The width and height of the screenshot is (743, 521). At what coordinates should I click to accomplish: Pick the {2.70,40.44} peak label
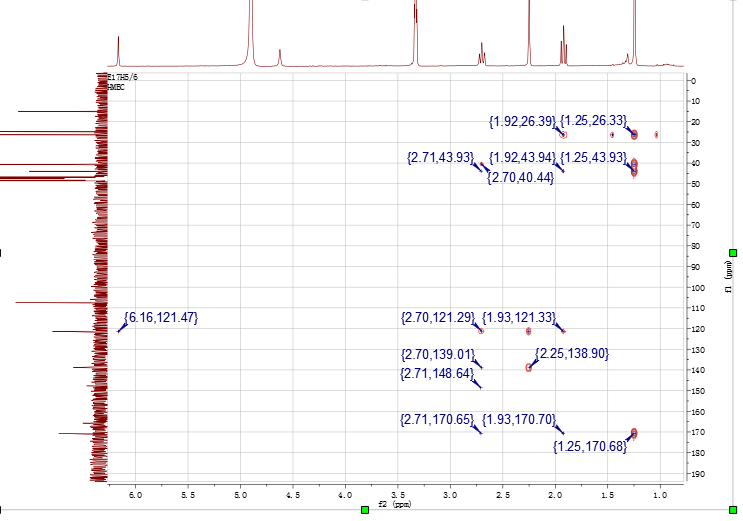521,178
